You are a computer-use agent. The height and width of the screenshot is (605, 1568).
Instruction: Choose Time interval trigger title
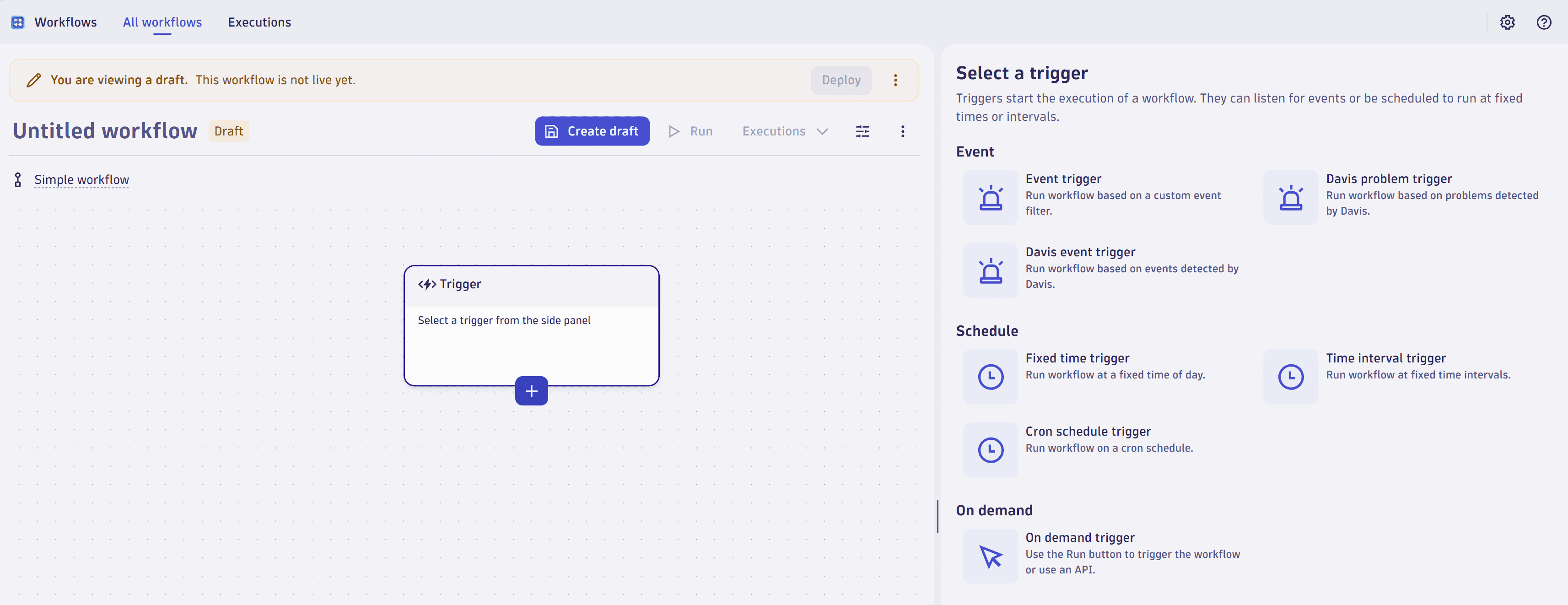coord(1386,358)
